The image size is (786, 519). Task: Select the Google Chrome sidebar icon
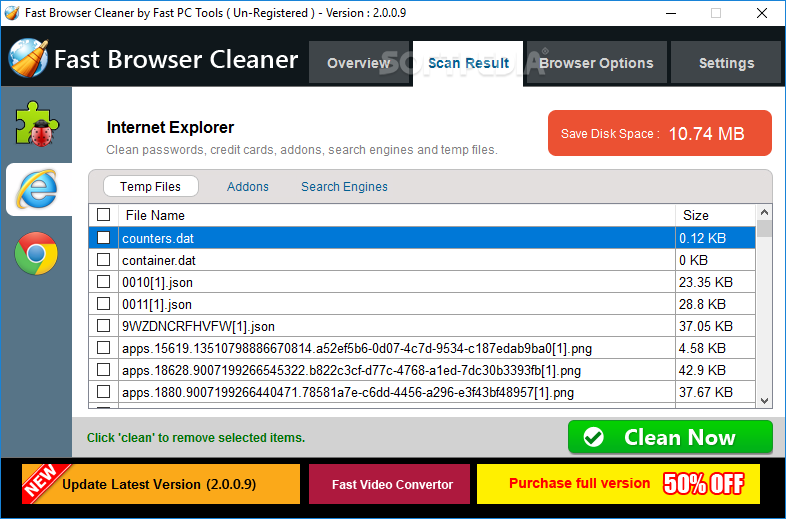tap(36, 253)
